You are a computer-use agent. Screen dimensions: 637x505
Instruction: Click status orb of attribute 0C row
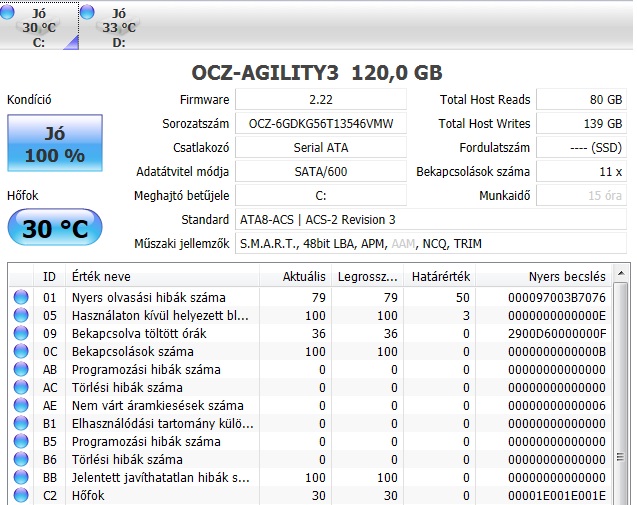click(21, 351)
